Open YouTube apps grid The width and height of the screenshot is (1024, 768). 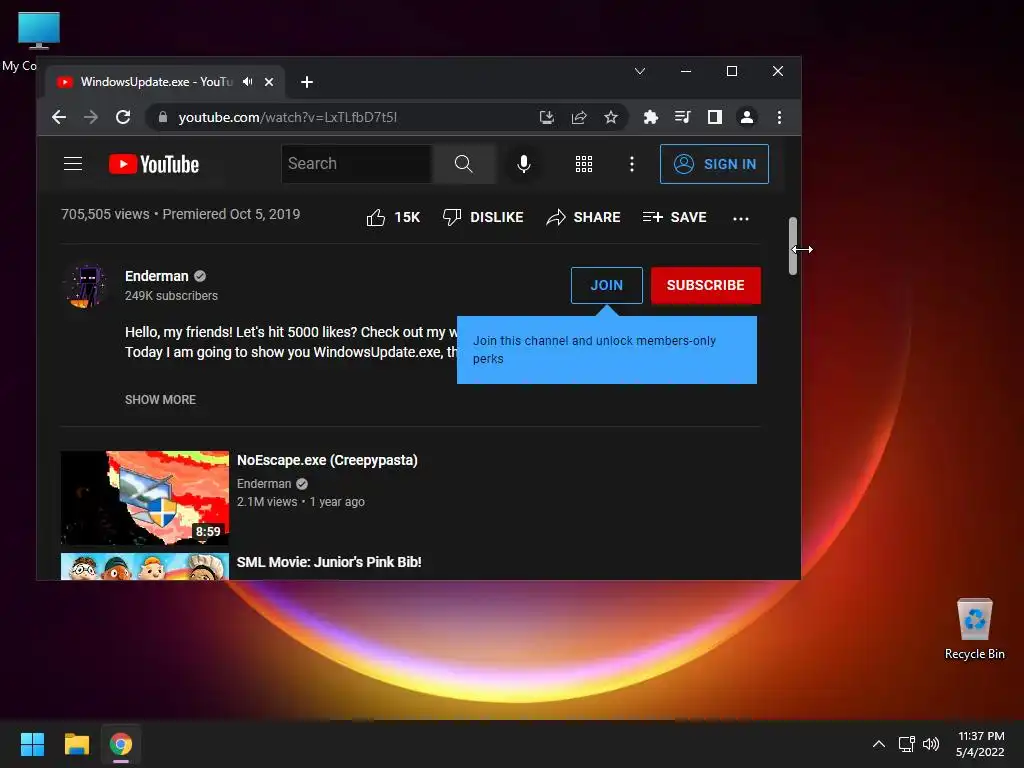coord(584,164)
